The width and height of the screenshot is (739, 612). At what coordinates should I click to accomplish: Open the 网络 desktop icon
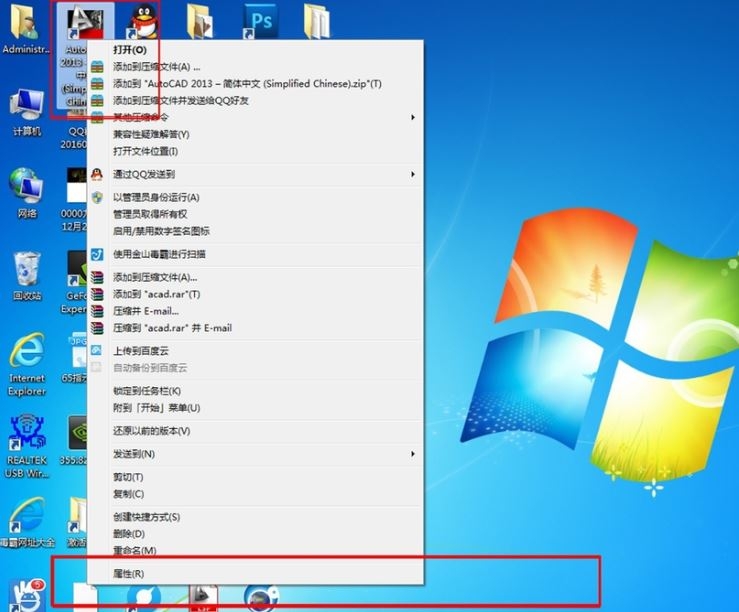27,193
